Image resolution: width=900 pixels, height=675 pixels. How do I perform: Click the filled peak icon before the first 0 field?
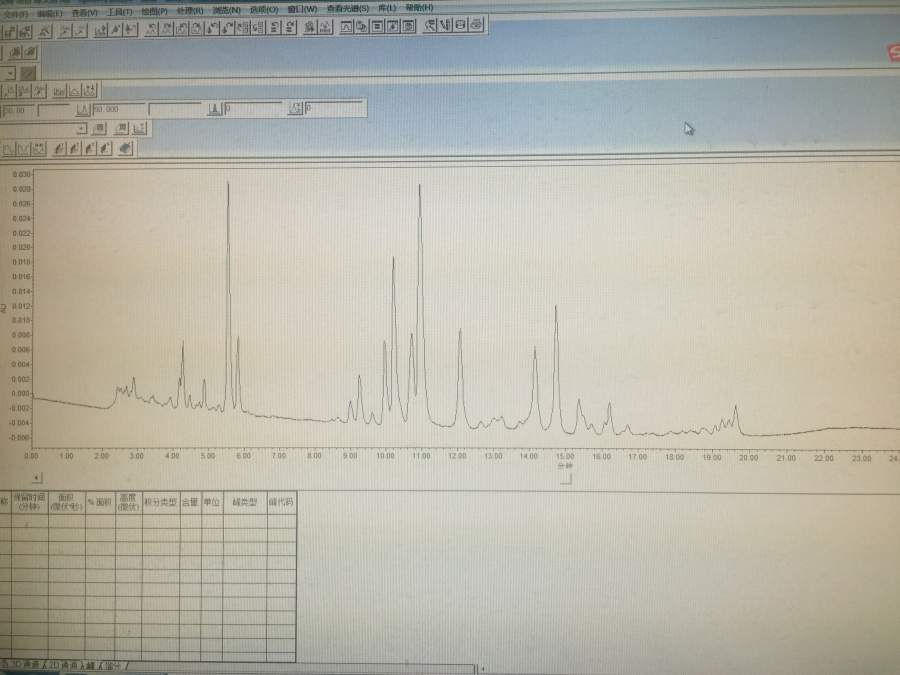(x=215, y=108)
